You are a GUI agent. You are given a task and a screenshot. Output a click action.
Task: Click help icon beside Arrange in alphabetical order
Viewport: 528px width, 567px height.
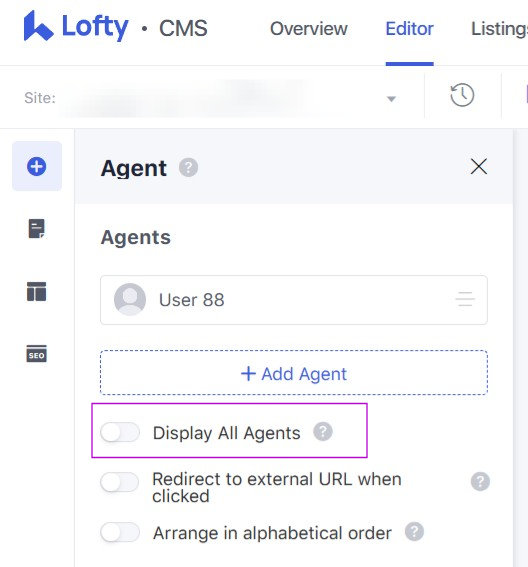[x=414, y=532]
